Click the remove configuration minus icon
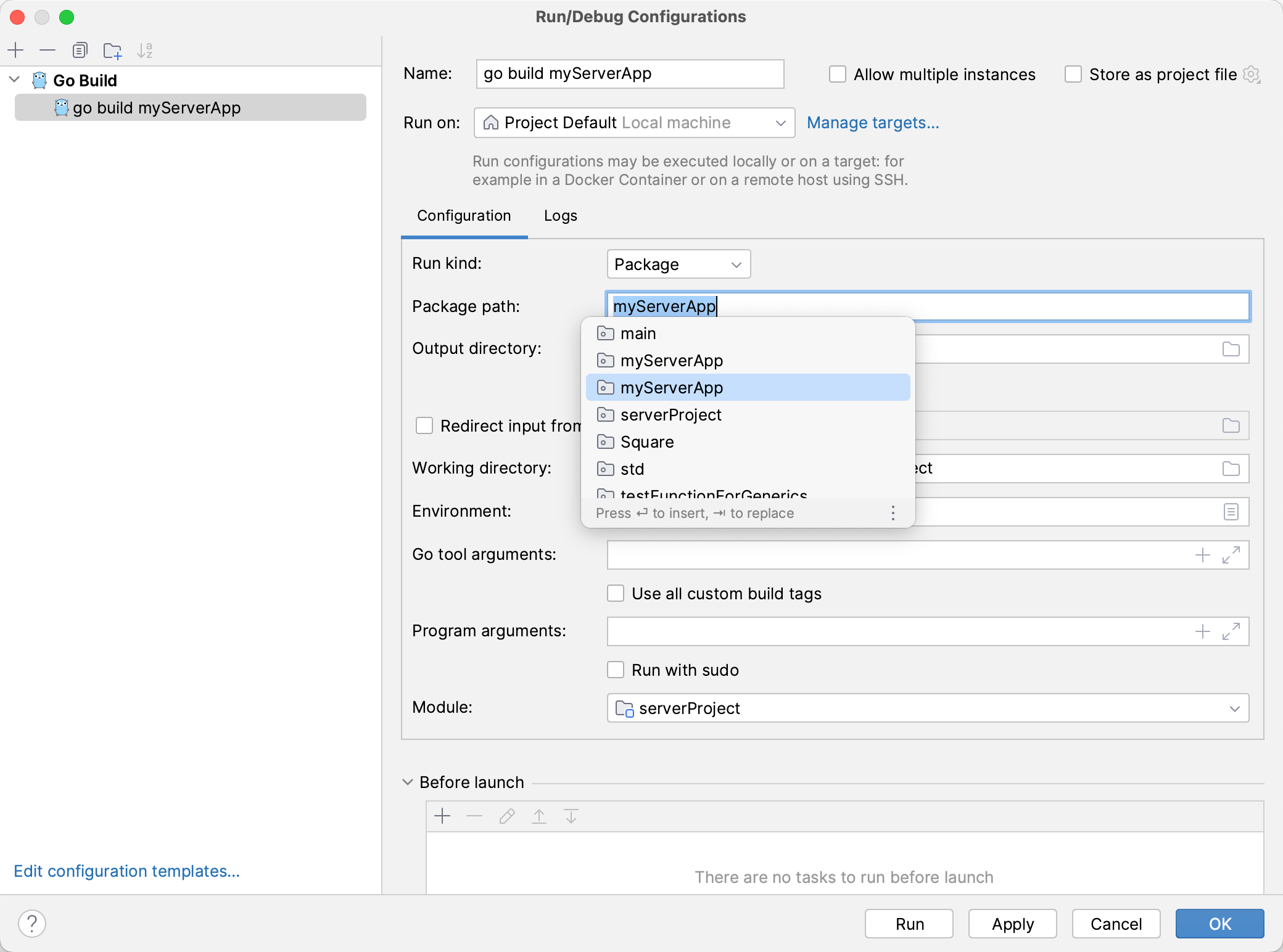This screenshot has height=952, width=1283. coord(46,49)
